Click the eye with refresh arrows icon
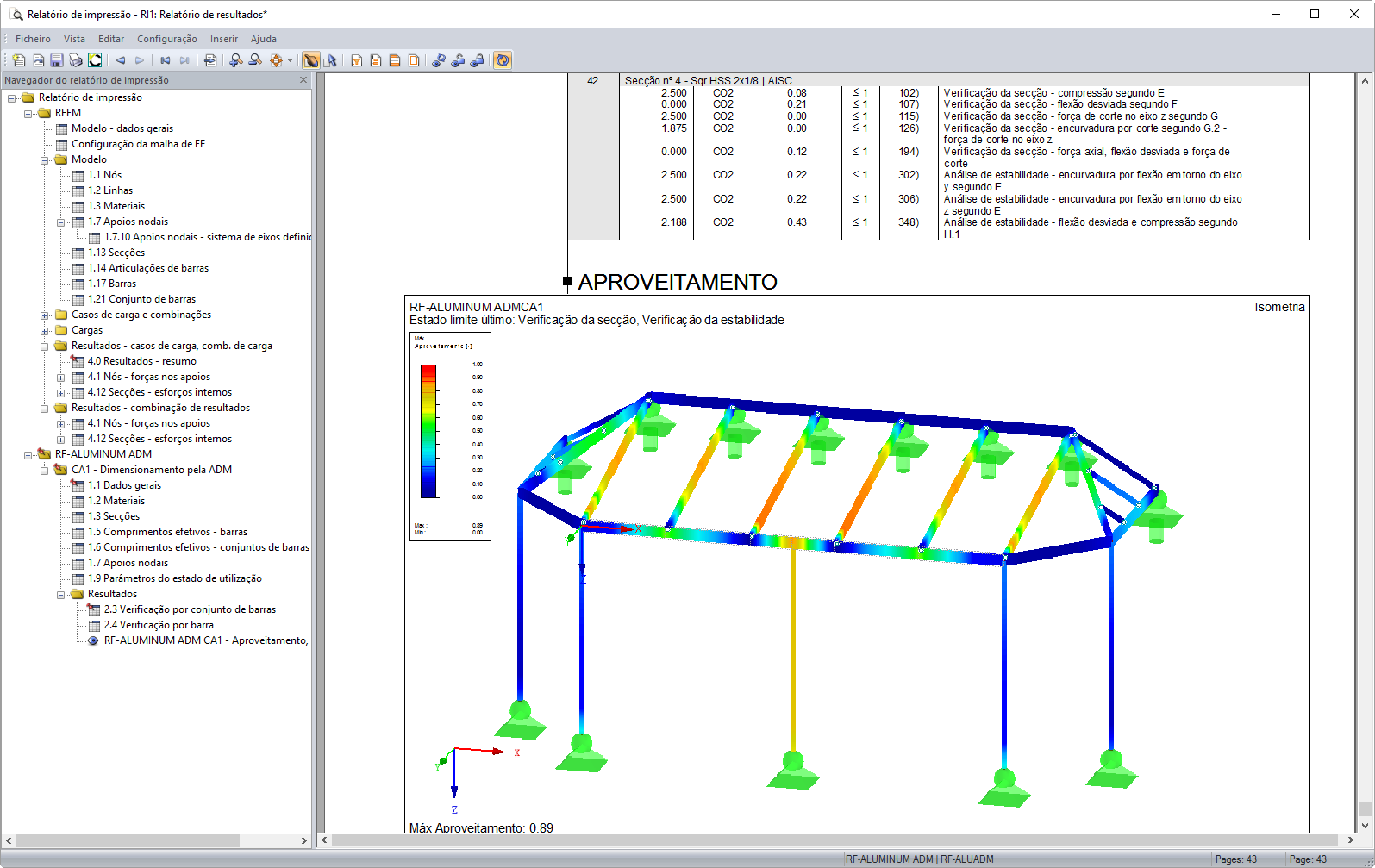 439,60
